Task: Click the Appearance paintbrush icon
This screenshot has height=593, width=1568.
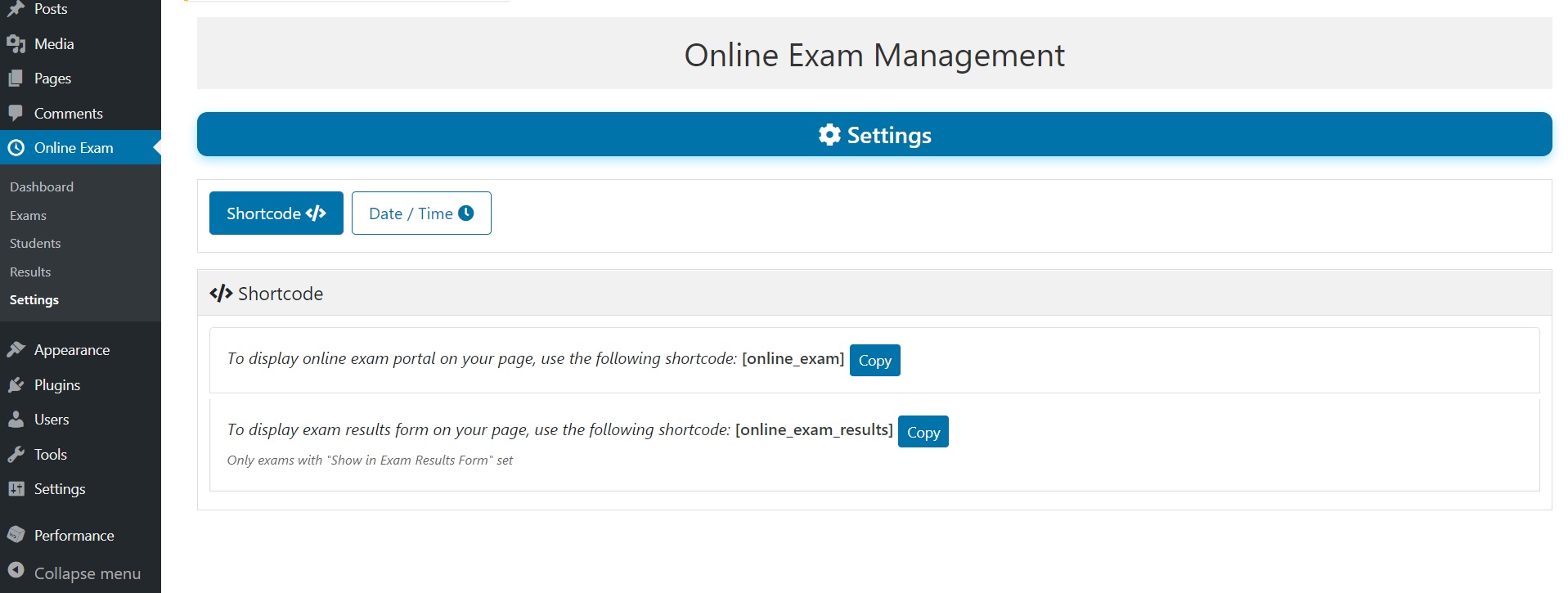Action: pyautogui.click(x=16, y=350)
